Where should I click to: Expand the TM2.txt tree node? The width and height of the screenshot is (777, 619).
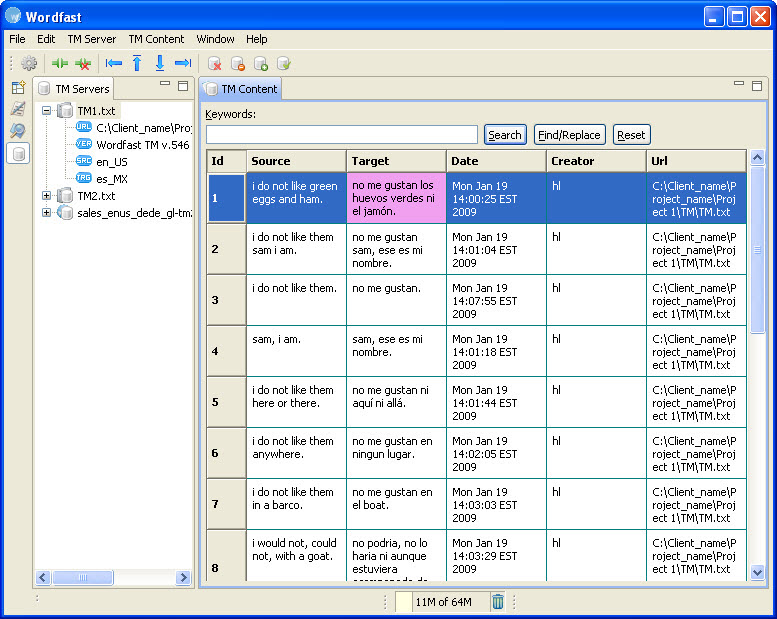pos(47,195)
